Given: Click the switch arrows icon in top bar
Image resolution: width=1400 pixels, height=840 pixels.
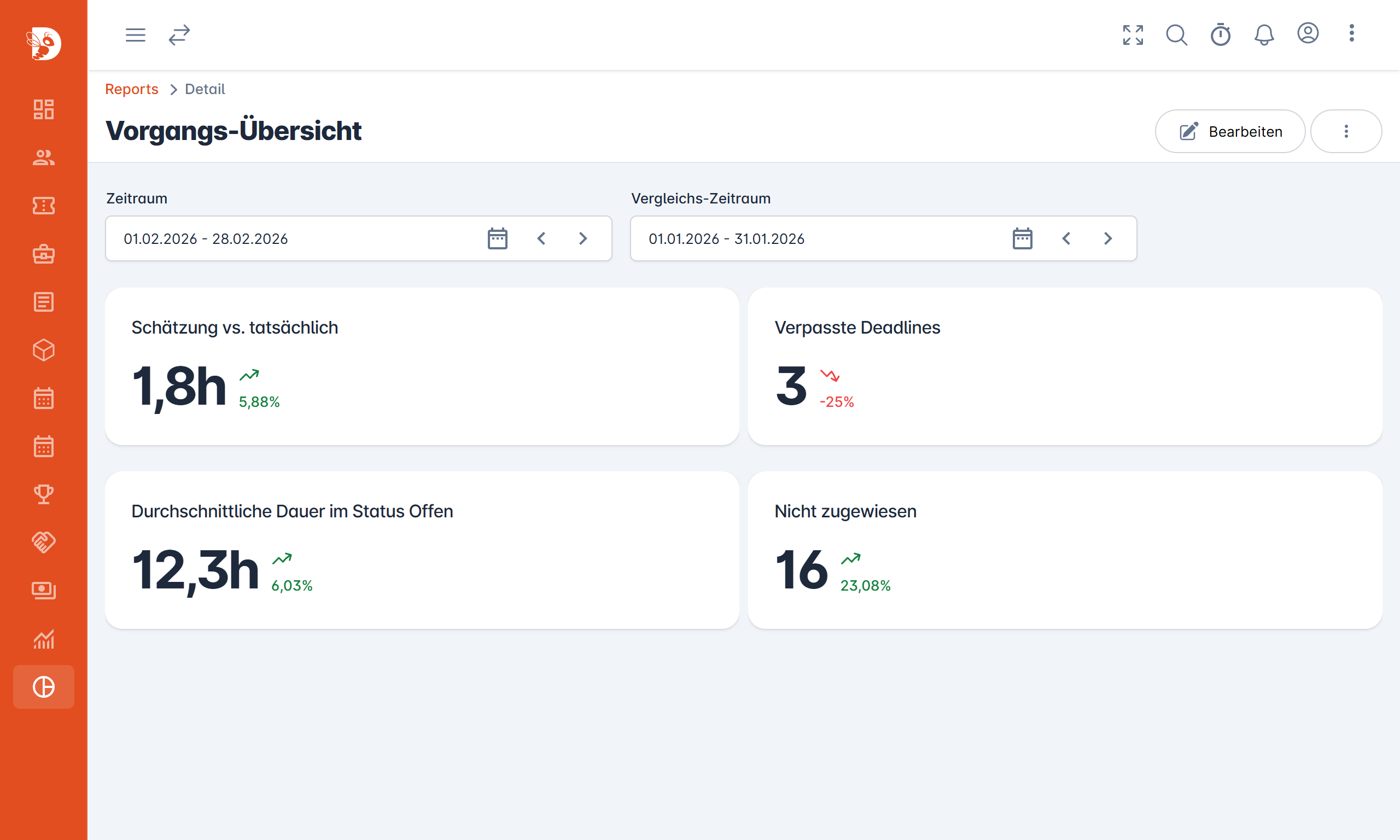Looking at the screenshot, I should tap(179, 35).
